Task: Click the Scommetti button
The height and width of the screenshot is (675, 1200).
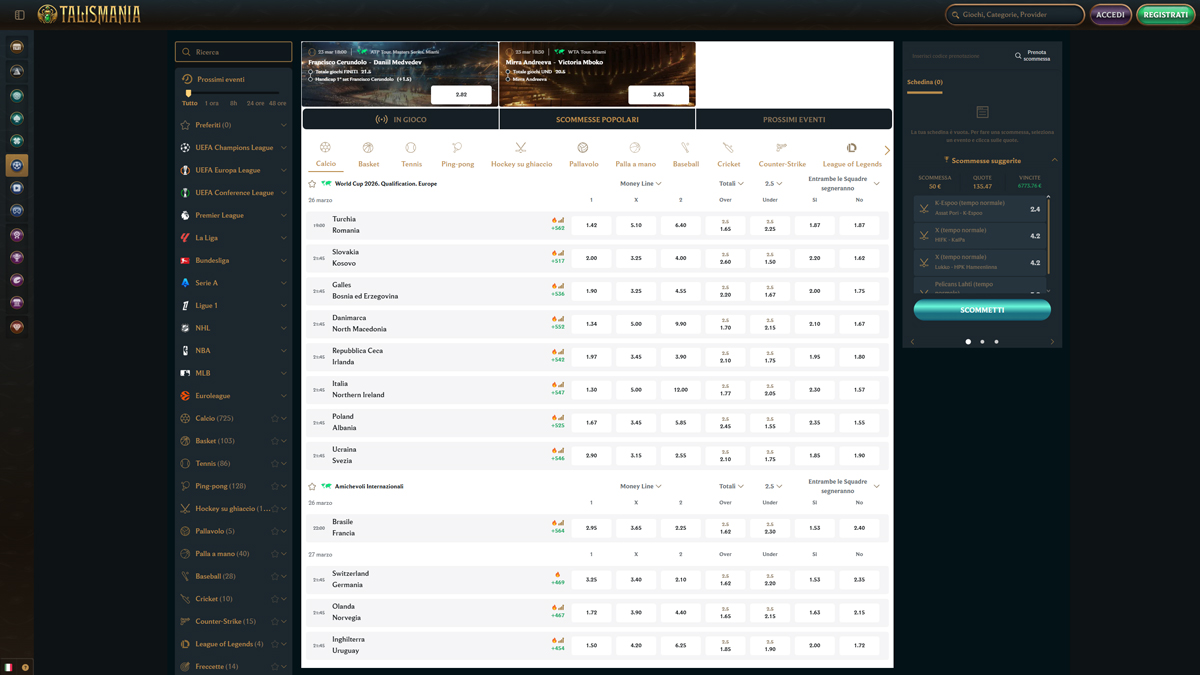Action: click(982, 310)
